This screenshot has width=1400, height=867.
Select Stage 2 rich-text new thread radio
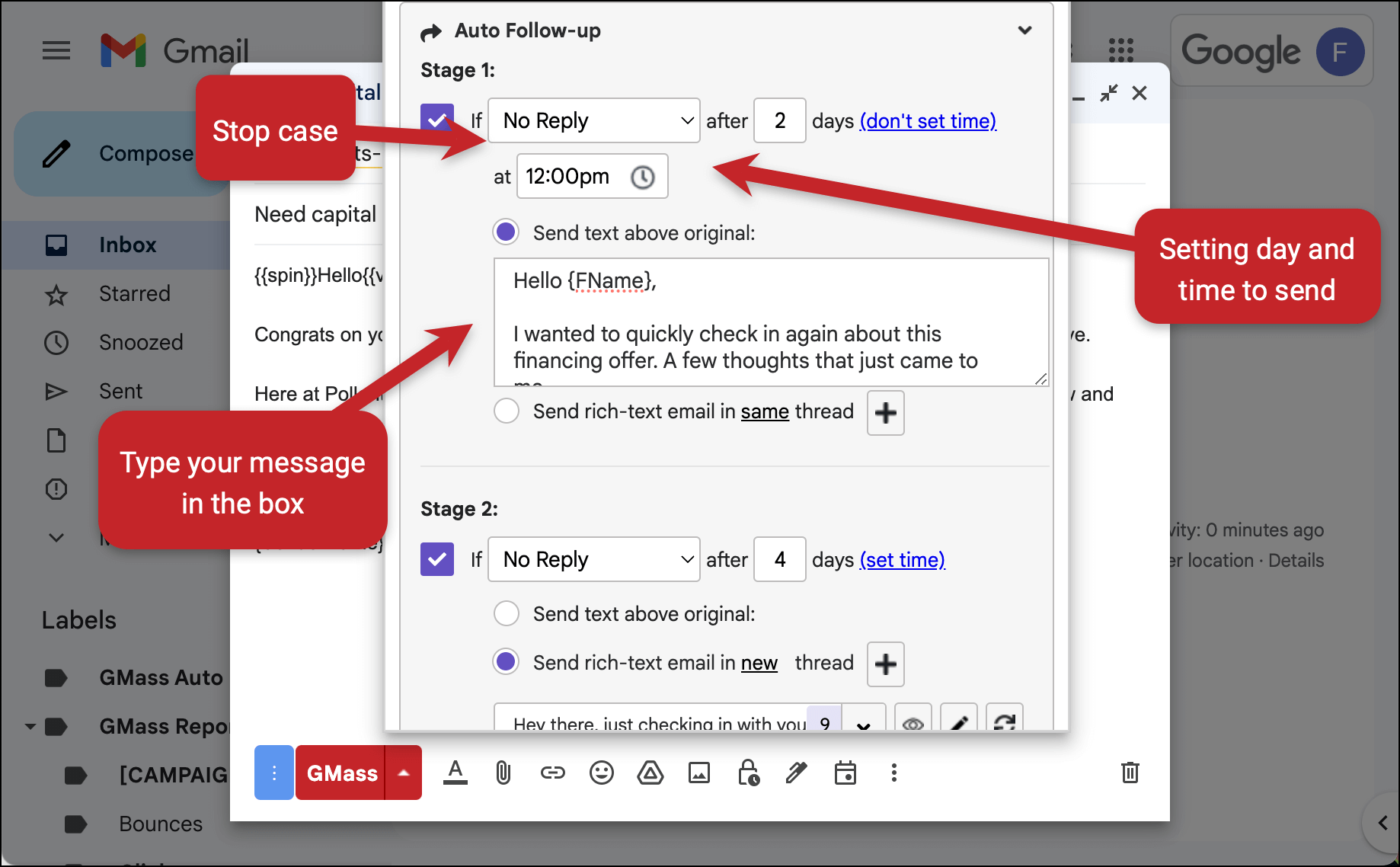[x=507, y=661]
